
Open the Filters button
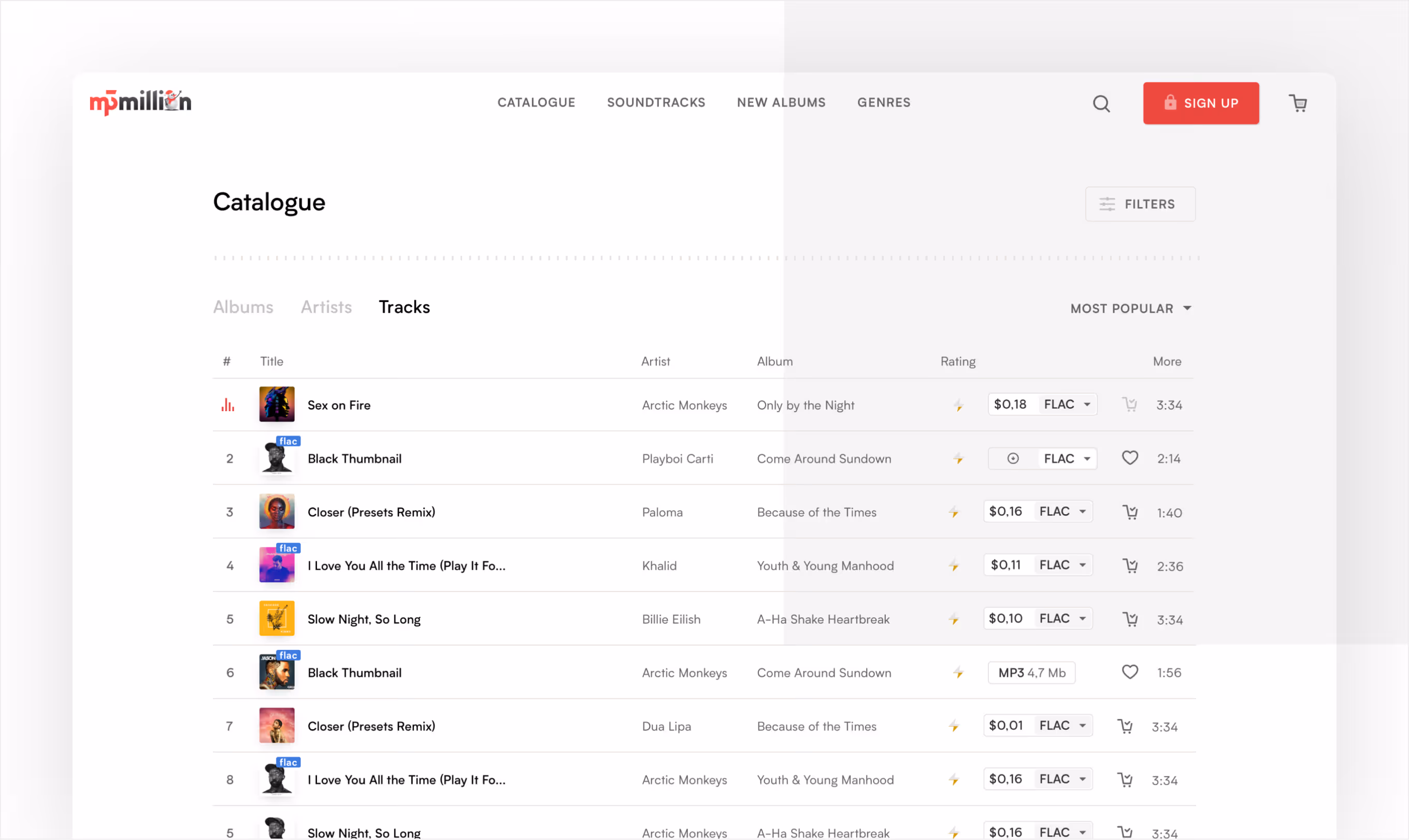coord(1140,204)
